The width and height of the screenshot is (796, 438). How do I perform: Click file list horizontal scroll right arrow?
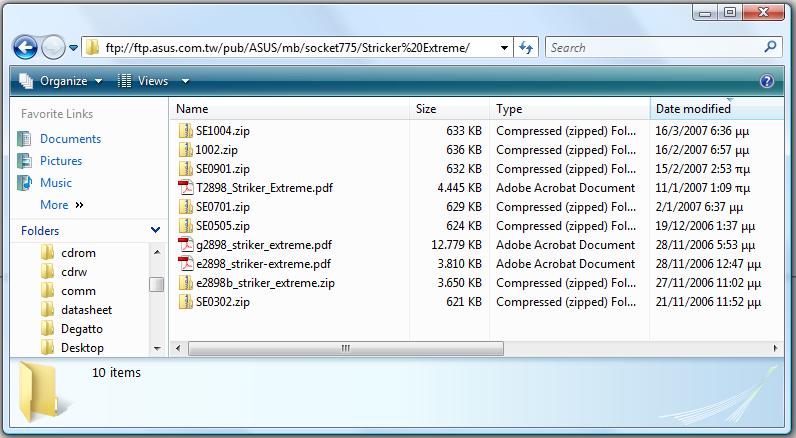point(775,348)
